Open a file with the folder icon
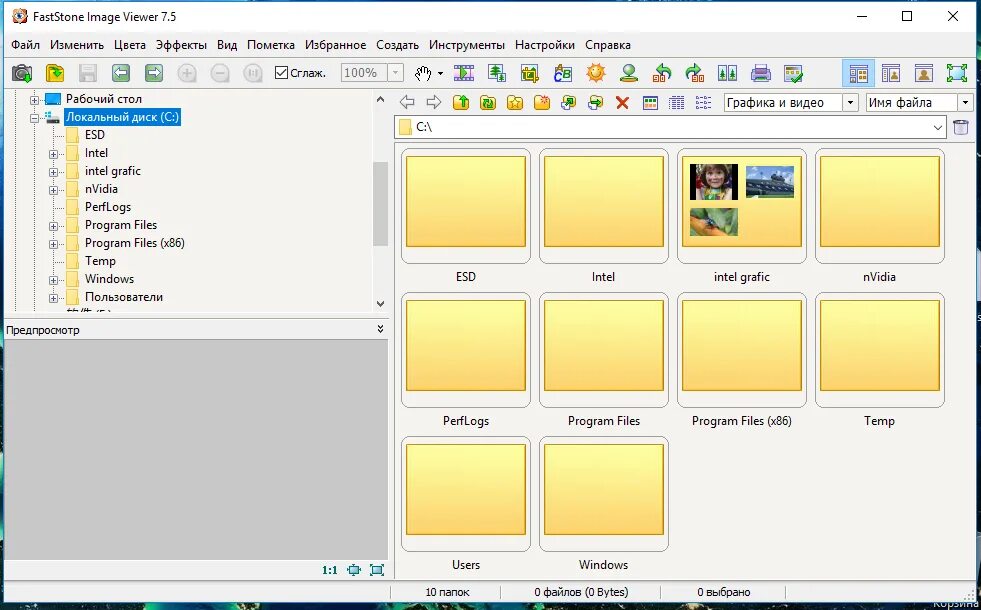This screenshot has height=610, width=981. (55, 73)
